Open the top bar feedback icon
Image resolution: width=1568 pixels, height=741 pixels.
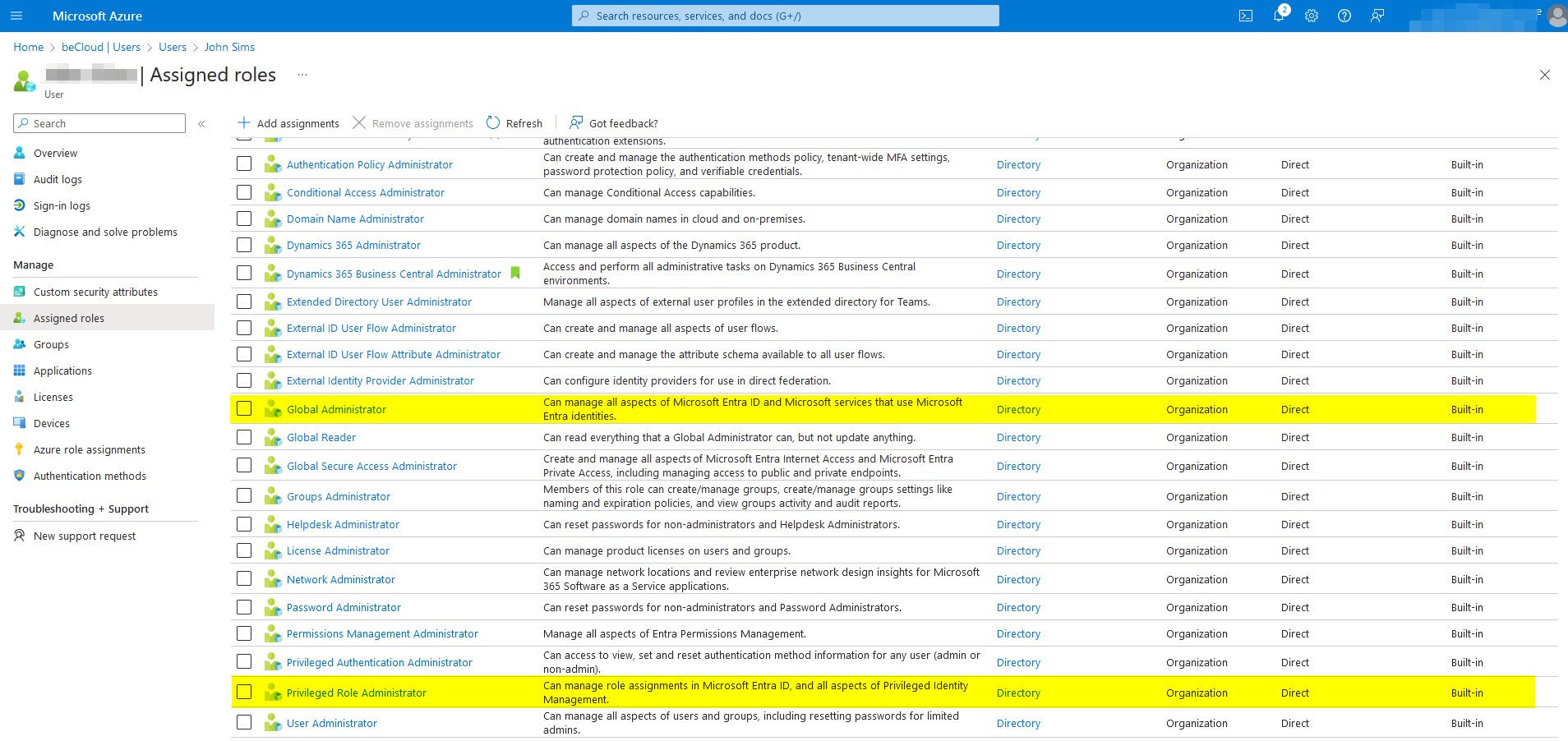tap(1377, 16)
